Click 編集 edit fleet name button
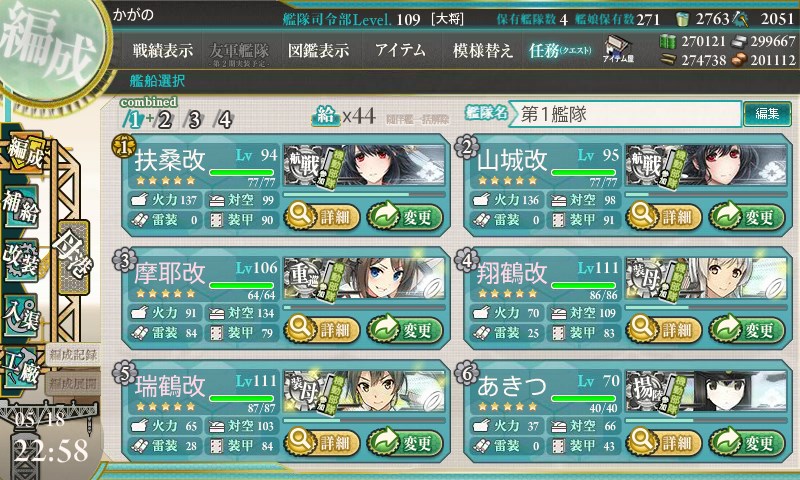The height and width of the screenshot is (480, 800). click(x=767, y=114)
